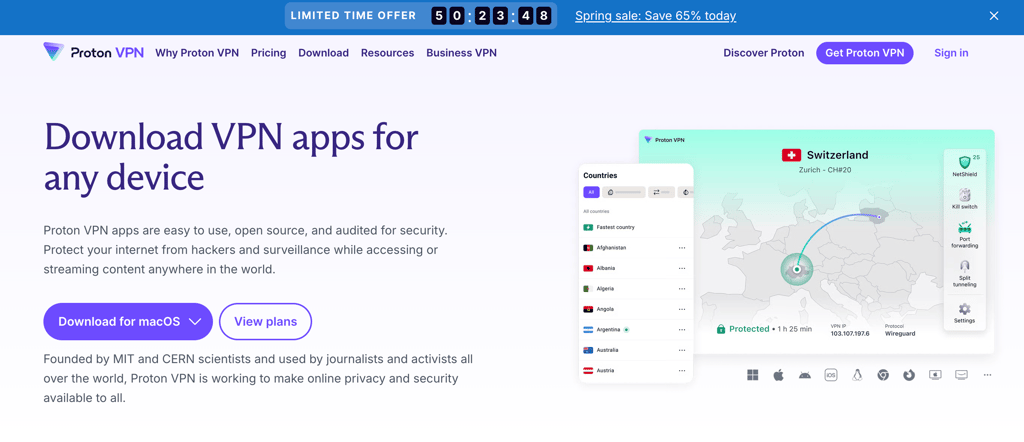Open the options dots for Algeria

[682, 289]
